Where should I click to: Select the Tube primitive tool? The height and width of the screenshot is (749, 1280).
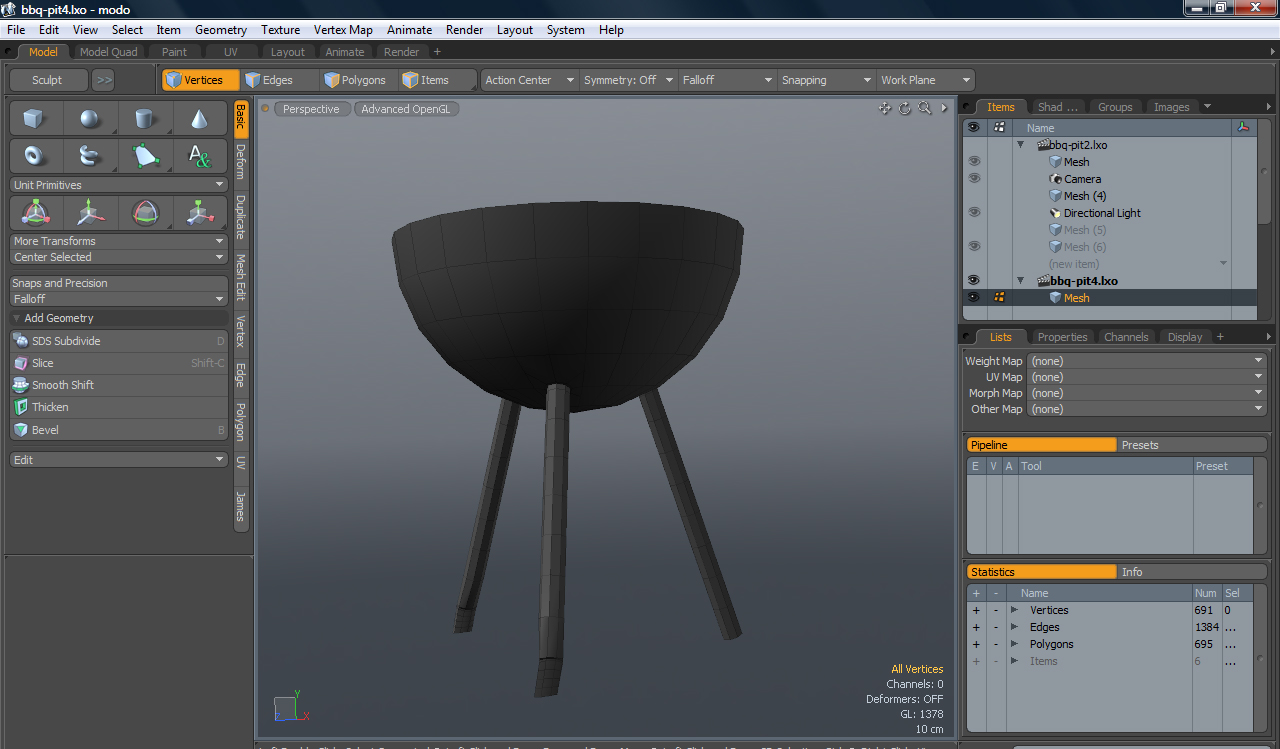(x=91, y=156)
